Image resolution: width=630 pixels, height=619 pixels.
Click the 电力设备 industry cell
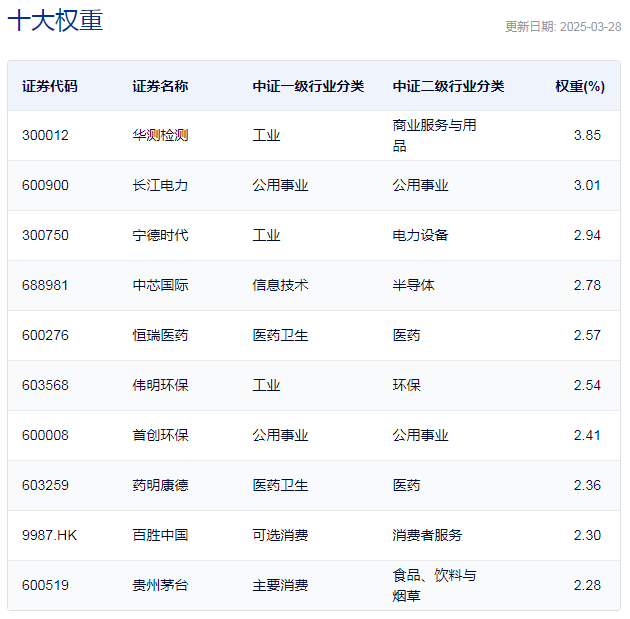[420, 235]
